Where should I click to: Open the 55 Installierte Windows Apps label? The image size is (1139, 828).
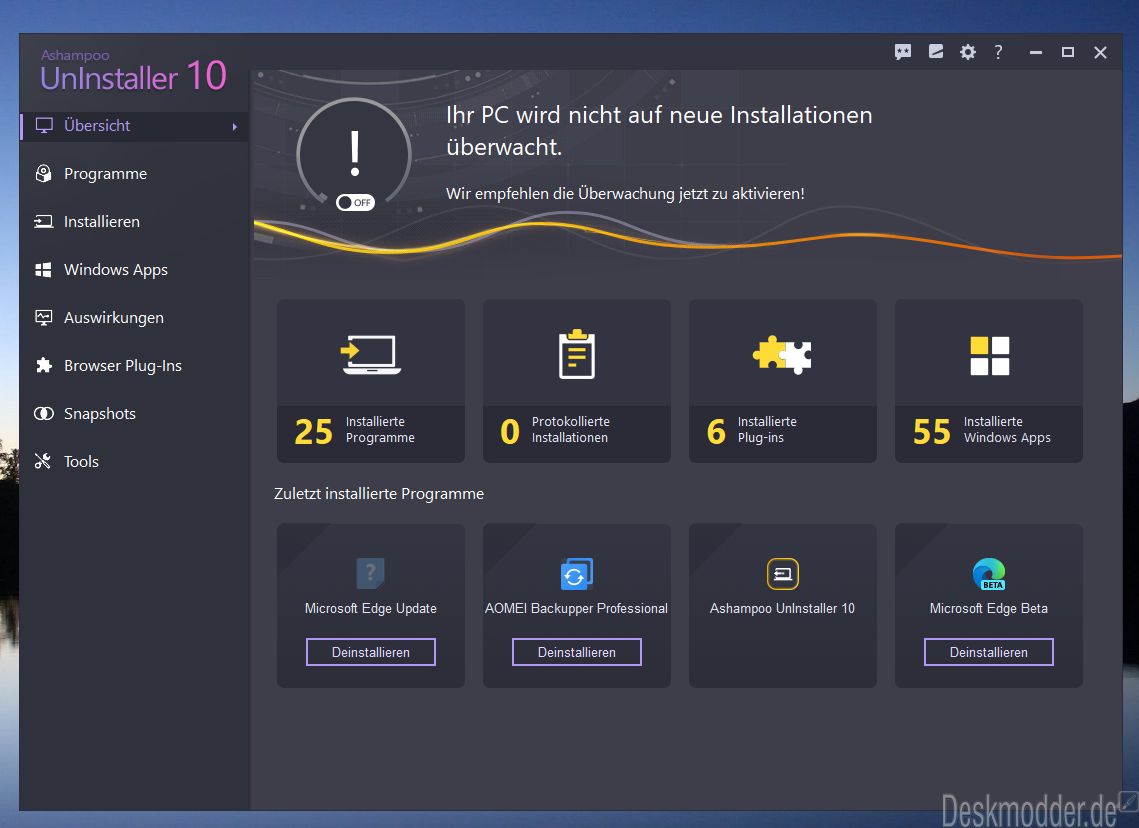point(982,430)
